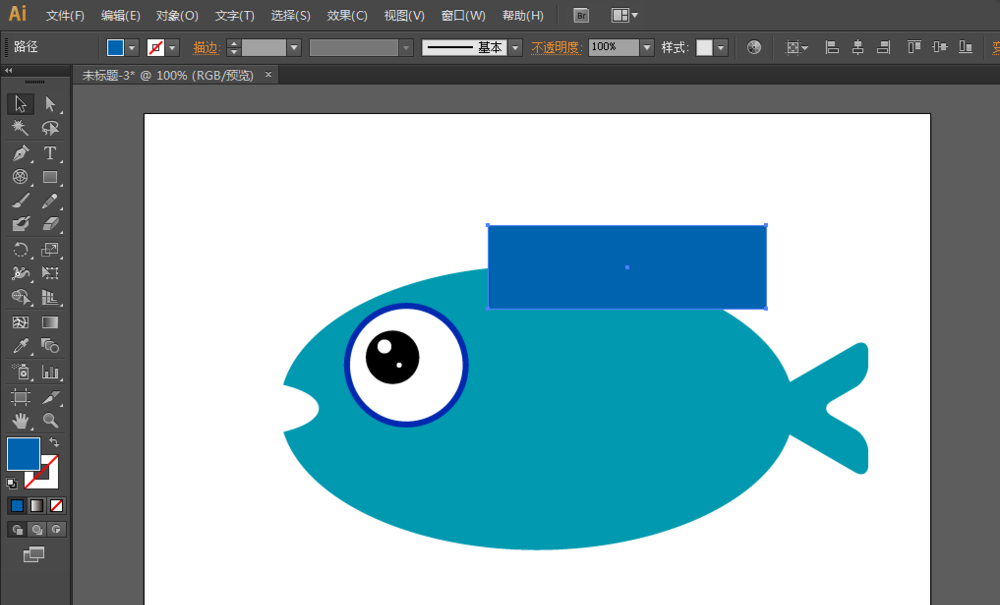Set paint mode to None in toolbox
This screenshot has height=605, width=1000.
click(56, 505)
